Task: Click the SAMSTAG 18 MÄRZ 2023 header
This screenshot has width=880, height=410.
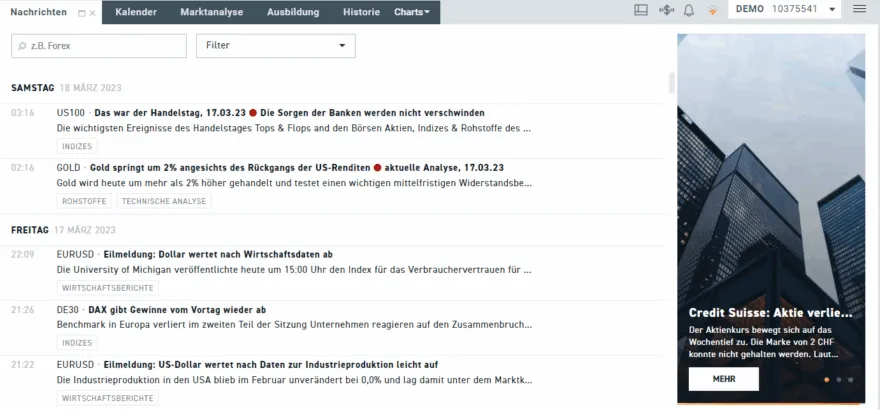Action: [x=66, y=88]
